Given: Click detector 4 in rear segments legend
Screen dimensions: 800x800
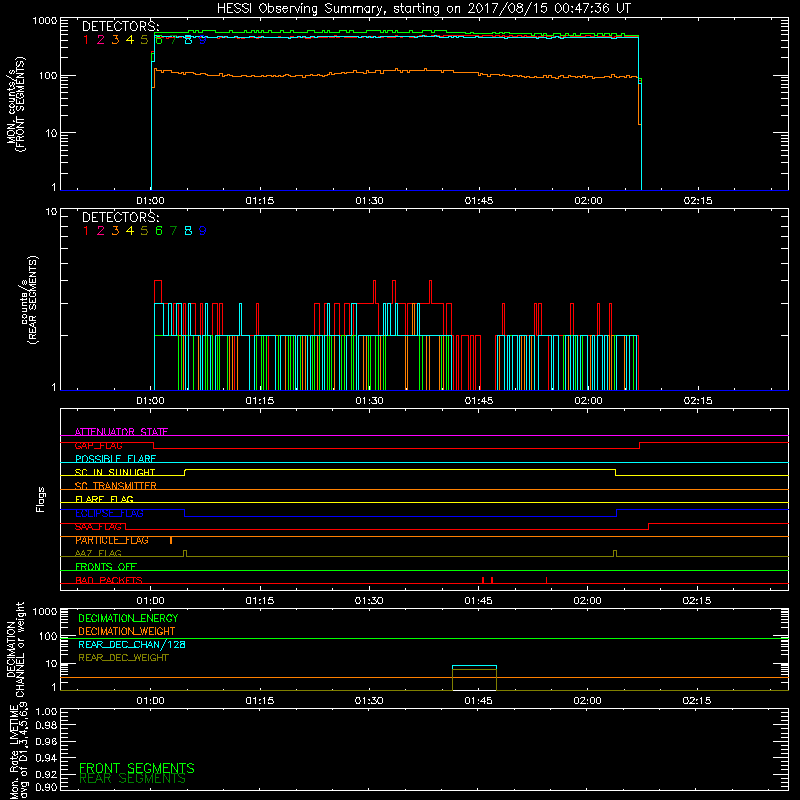Looking at the screenshot, I should click(x=130, y=231).
